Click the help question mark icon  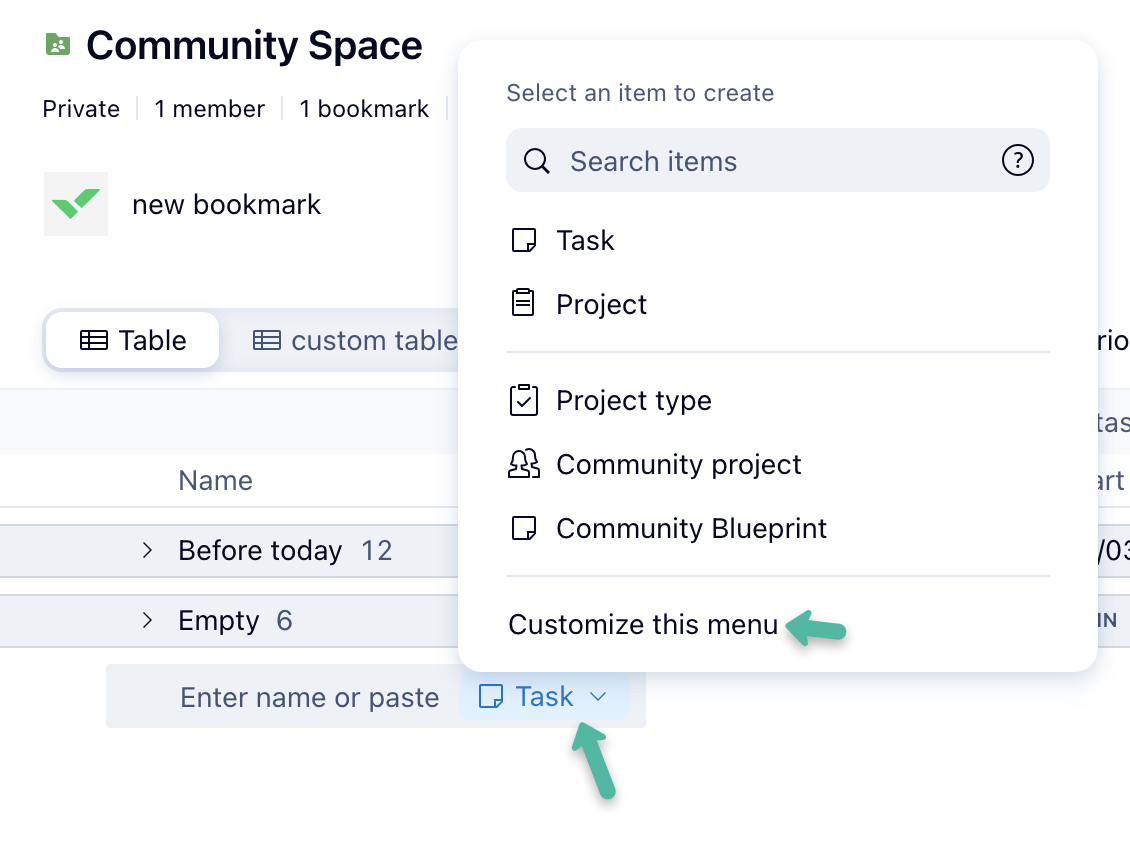[1017, 160]
